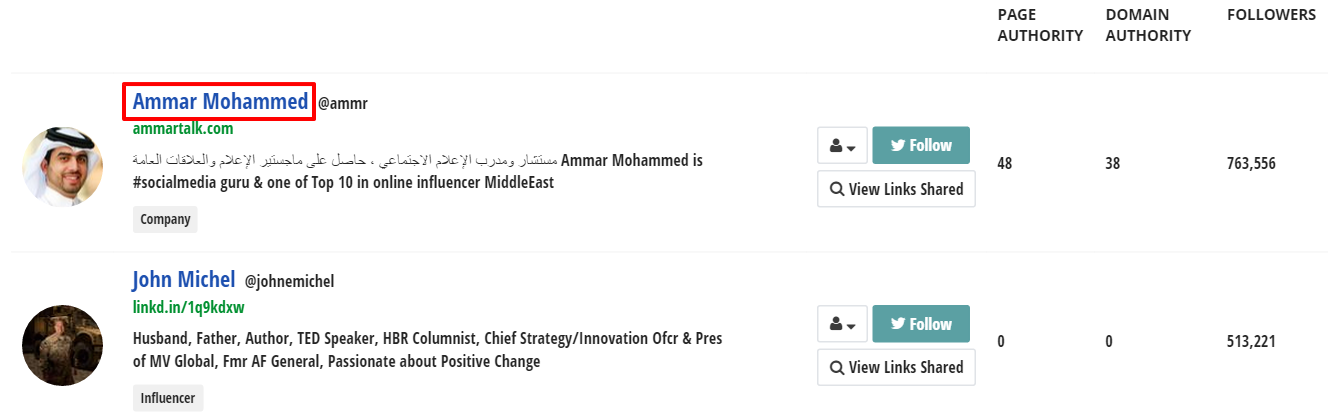Viewport: 1328px width, 420px height.
Task: Click Ammar Mohammed's profile photo
Action: [62, 166]
